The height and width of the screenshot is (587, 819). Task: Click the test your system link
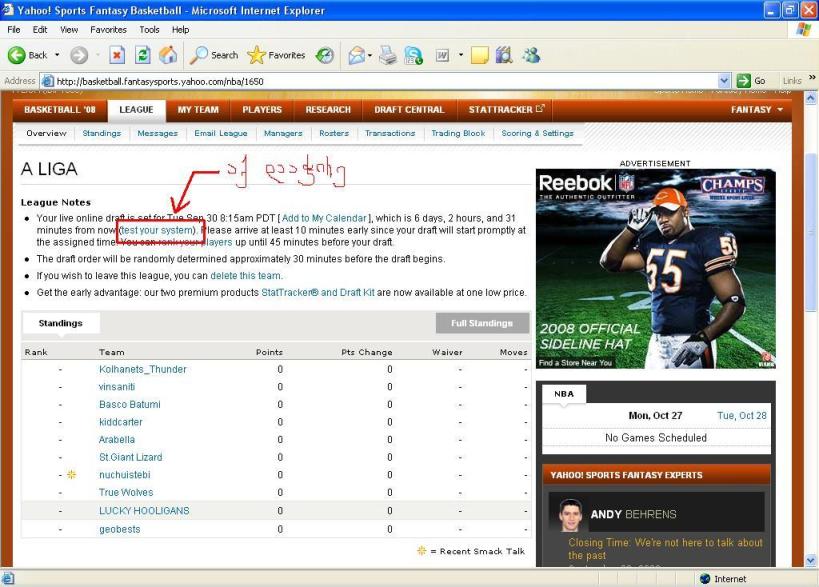click(158, 230)
